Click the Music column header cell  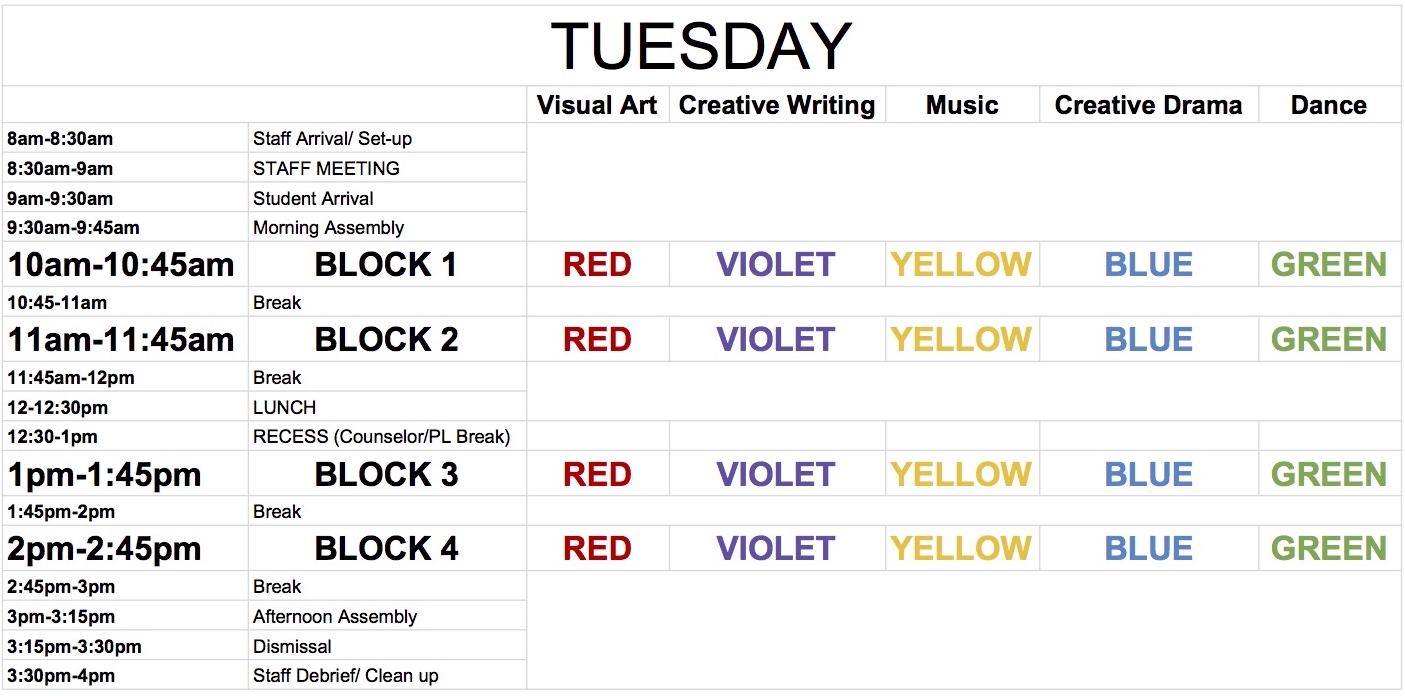[x=962, y=105]
